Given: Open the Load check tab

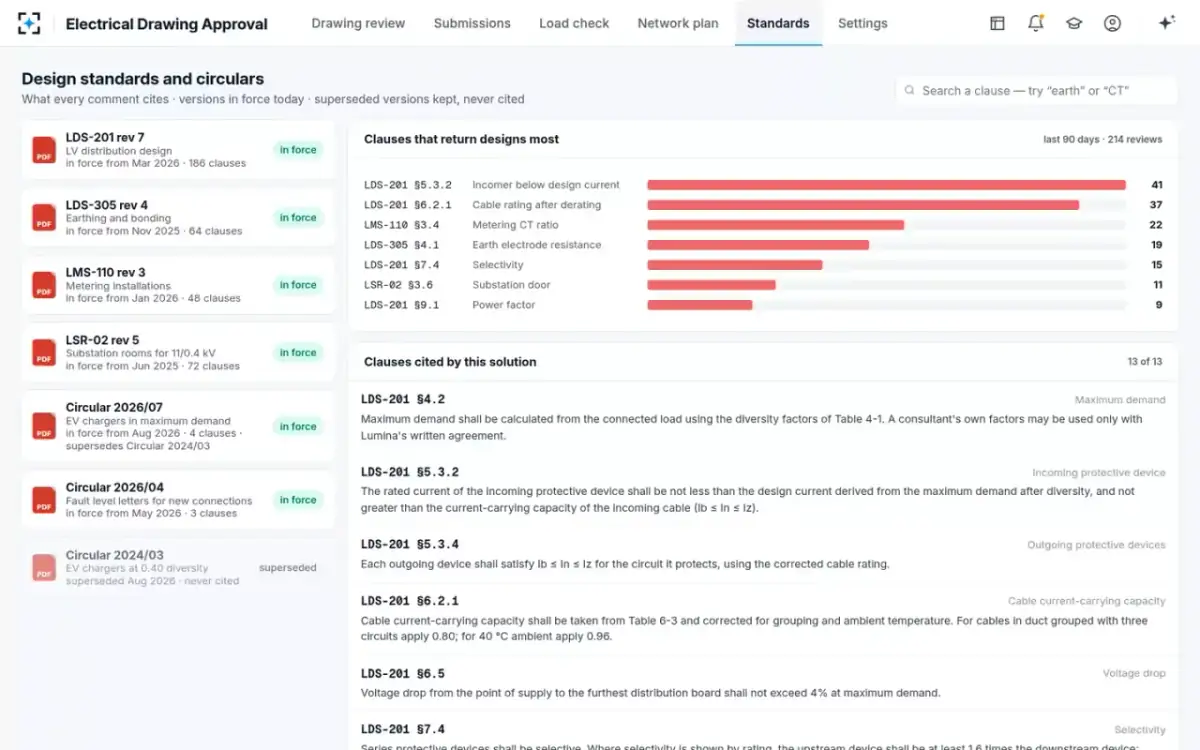Looking at the screenshot, I should coord(574,23).
